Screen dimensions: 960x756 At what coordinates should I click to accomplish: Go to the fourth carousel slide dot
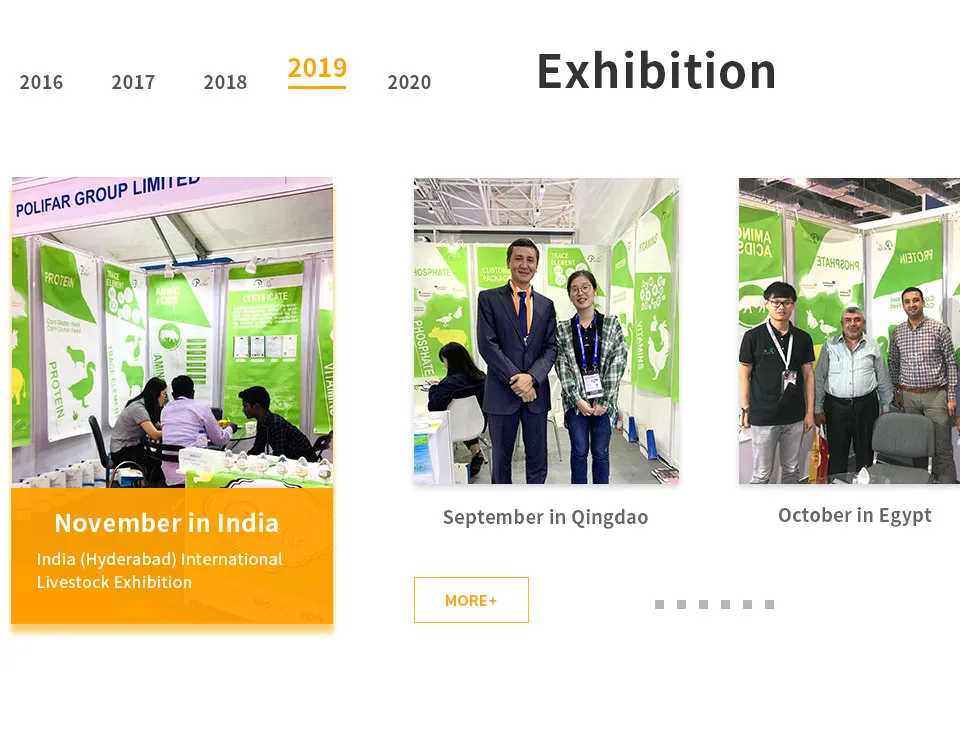tap(726, 604)
